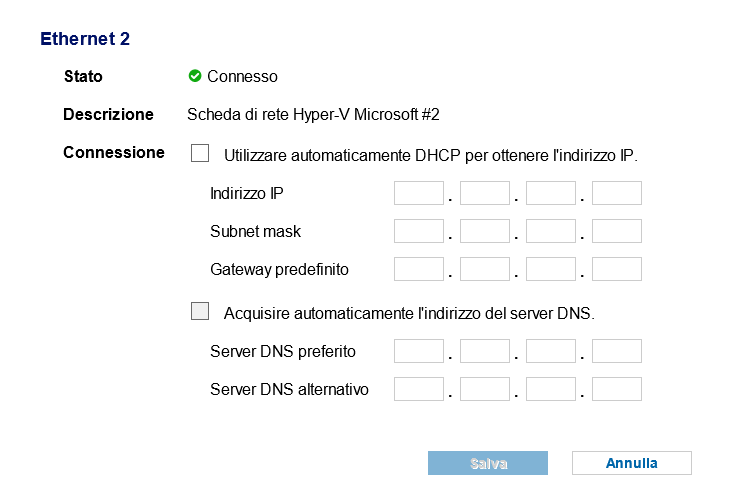This screenshot has width=732, height=499.
Task: Select fourth Gateway predefinito octet field
Action: 617,269
